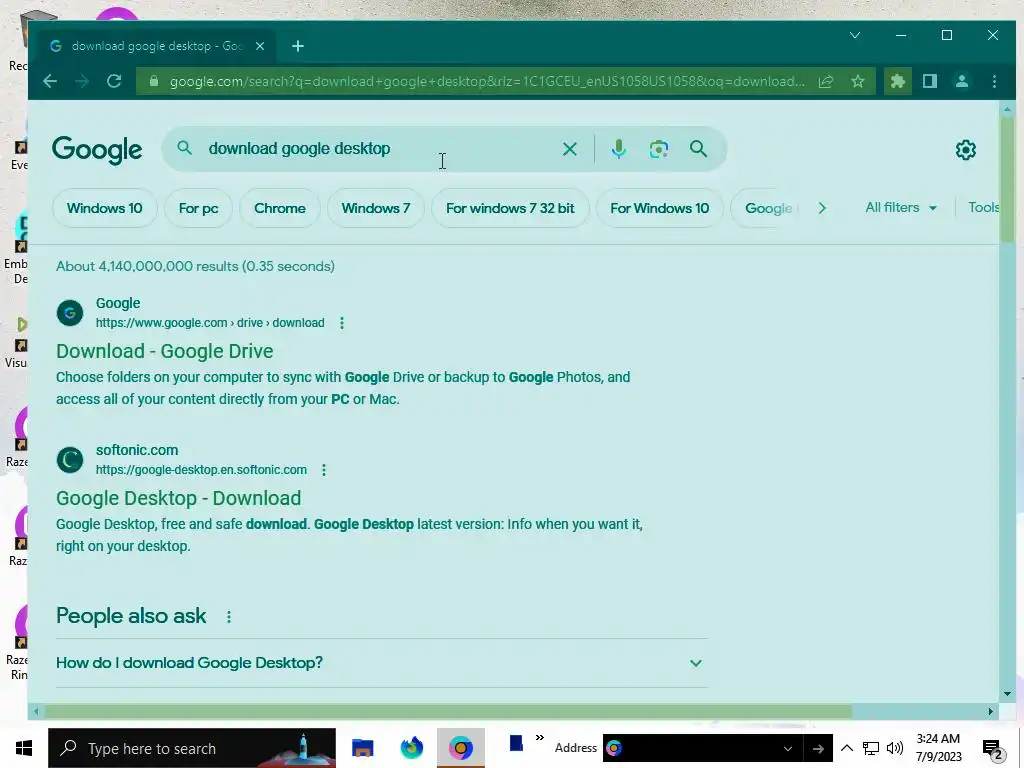This screenshot has width=1024, height=768.
Task: Click the Google search magnifier button
Action: click(698, 149)
